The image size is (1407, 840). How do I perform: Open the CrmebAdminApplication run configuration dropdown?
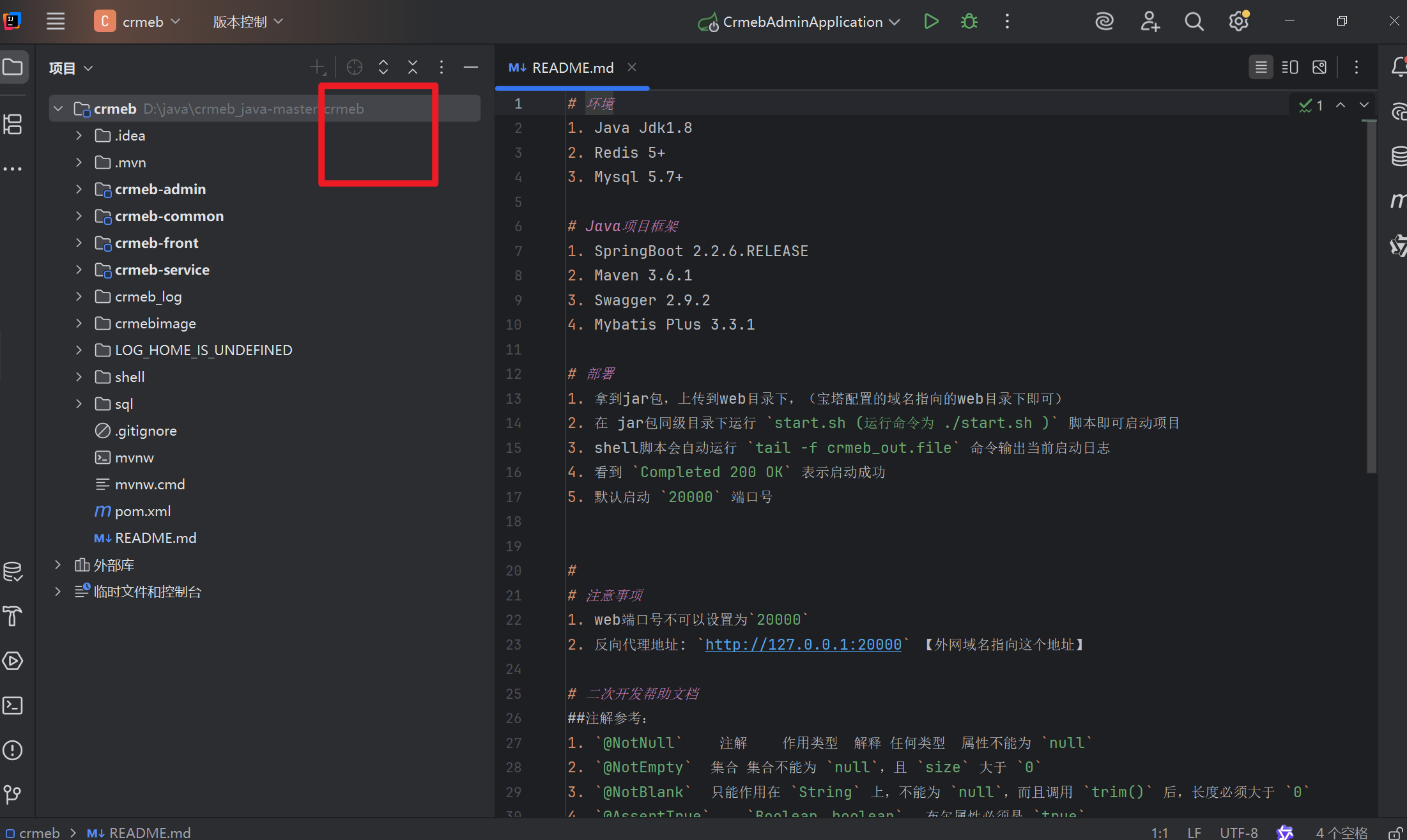tap(895, 22)
